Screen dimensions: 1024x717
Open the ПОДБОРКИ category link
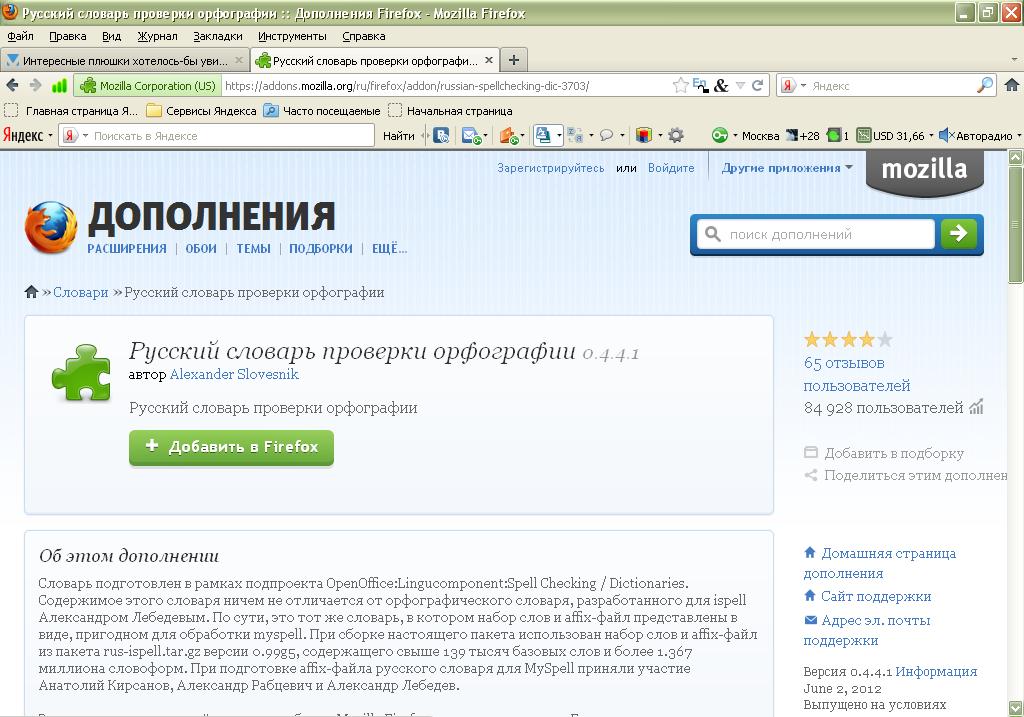point(321,249)
